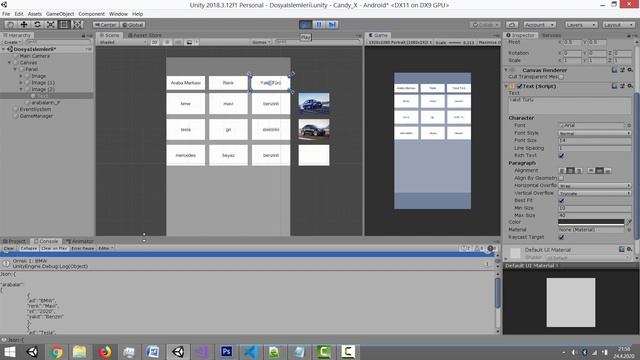This screenshot has height=360, width=640.
Task: Open Firefox from the taskbar
Action: click(x=105, y=351)
